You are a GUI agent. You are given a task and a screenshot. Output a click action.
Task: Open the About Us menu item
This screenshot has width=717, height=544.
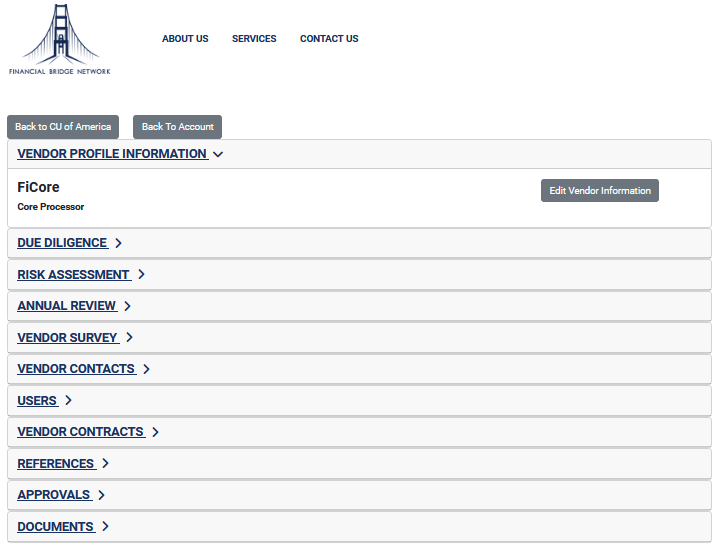185,39
